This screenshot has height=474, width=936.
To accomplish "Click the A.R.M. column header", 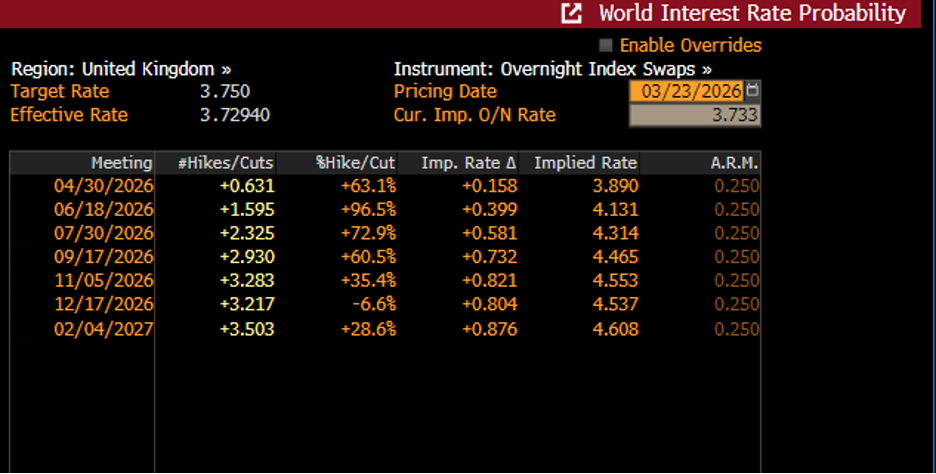I will tap(734, 163).
